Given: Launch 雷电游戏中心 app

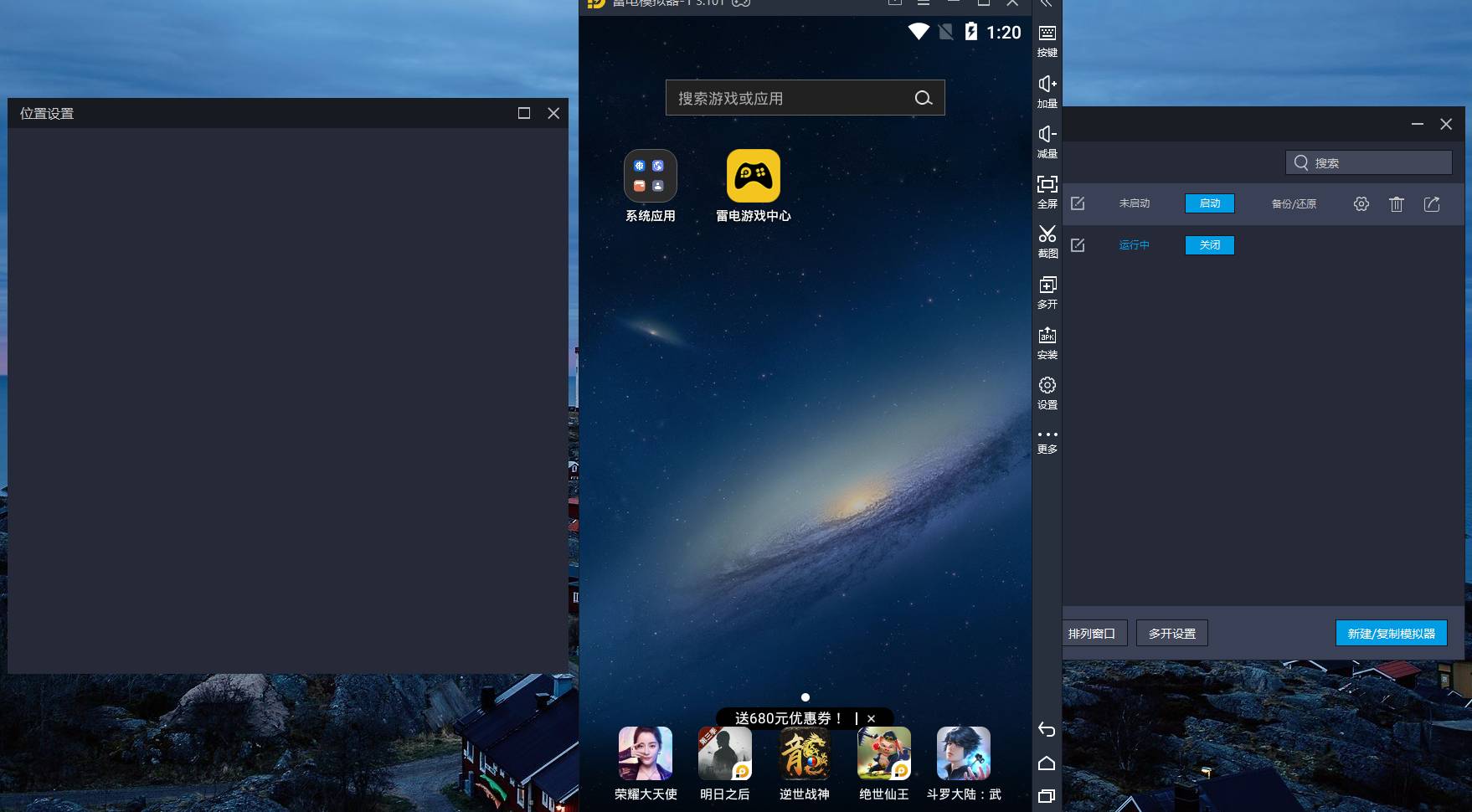Looking at the screenshot, I should click(x=753, y=186).
